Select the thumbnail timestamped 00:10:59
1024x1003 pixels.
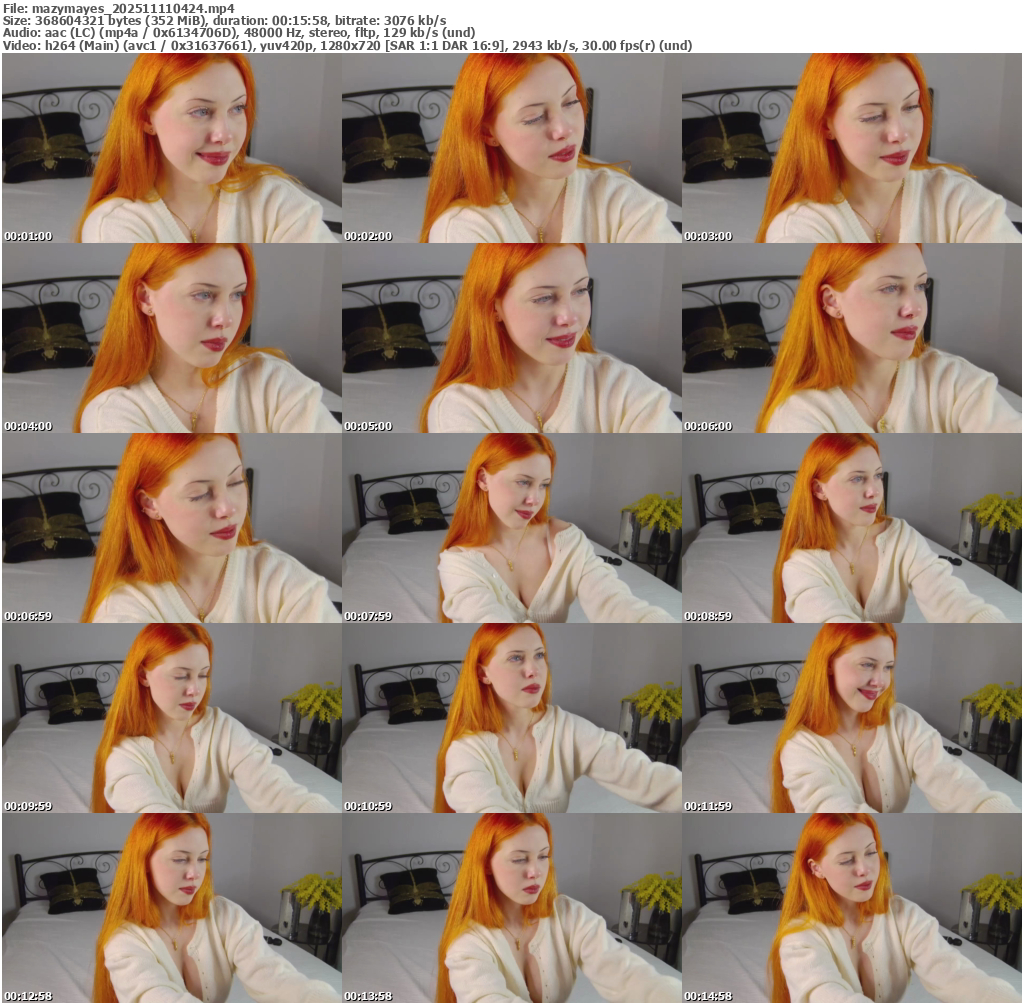coord(511,718)
